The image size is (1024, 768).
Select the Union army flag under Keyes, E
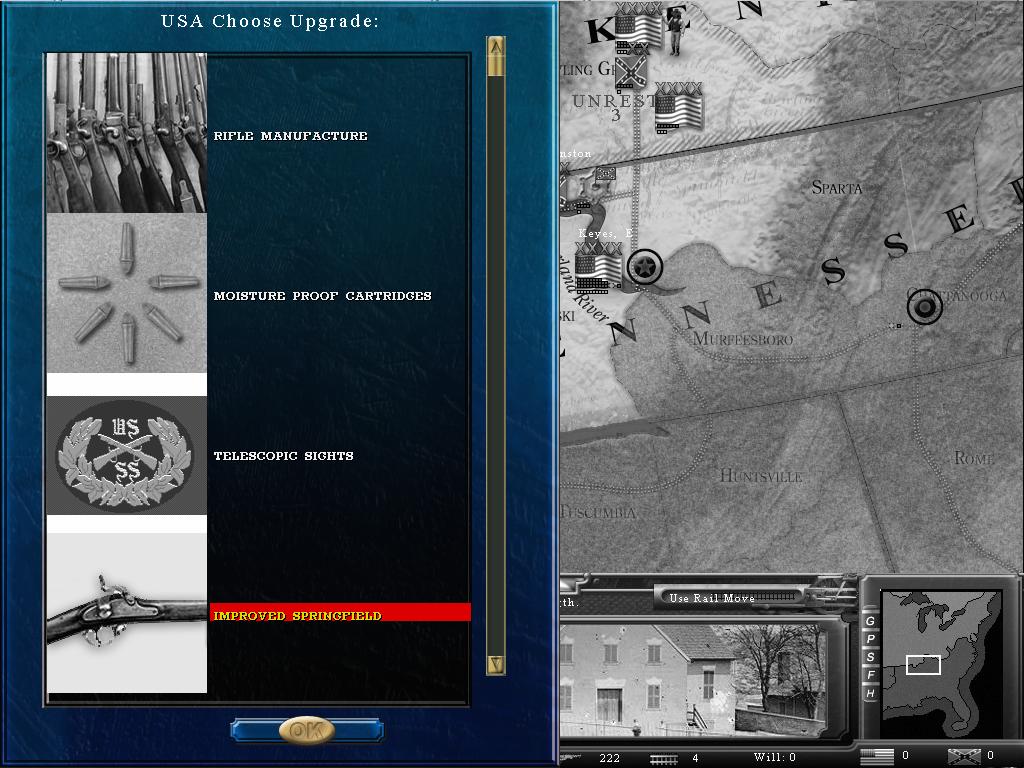tap(598, 270)
